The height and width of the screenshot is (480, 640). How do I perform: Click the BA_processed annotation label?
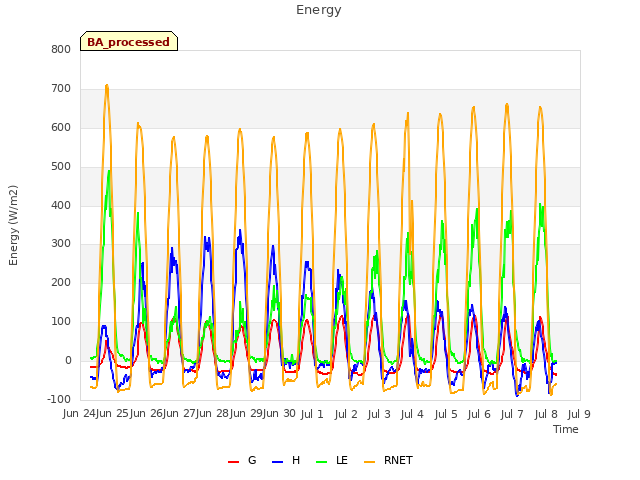pyautogui.click(x=129, y=41)
